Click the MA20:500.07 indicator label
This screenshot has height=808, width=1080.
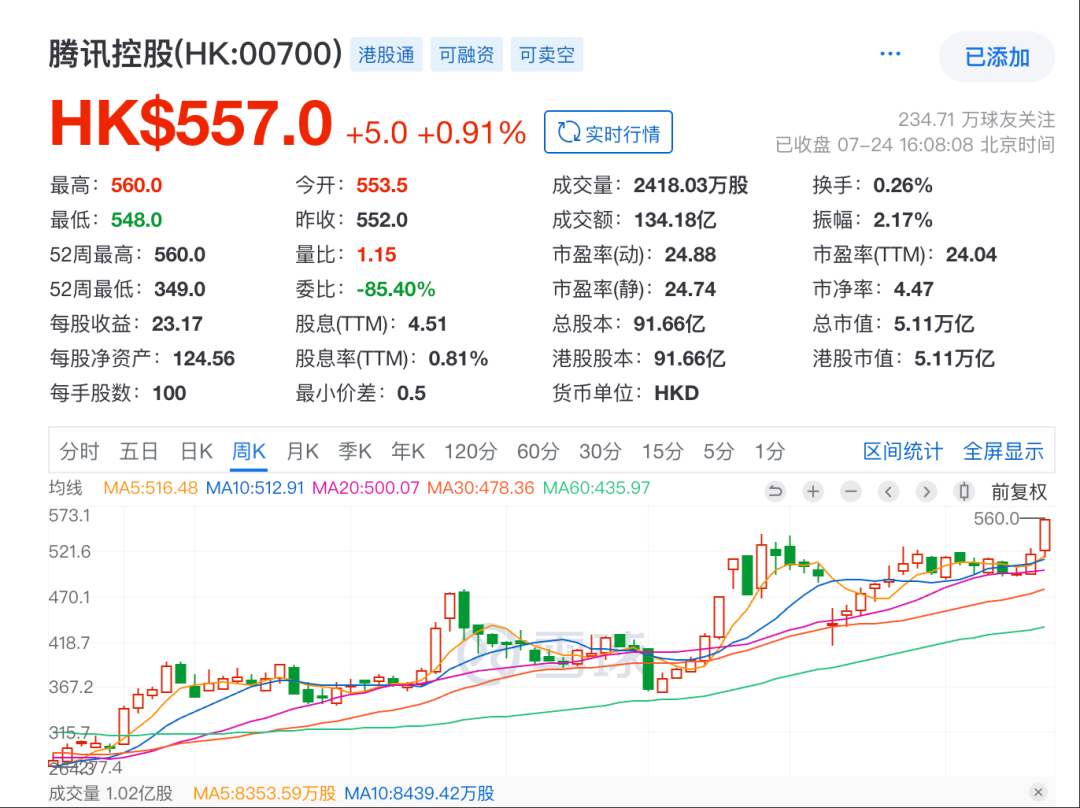[366, 488]
